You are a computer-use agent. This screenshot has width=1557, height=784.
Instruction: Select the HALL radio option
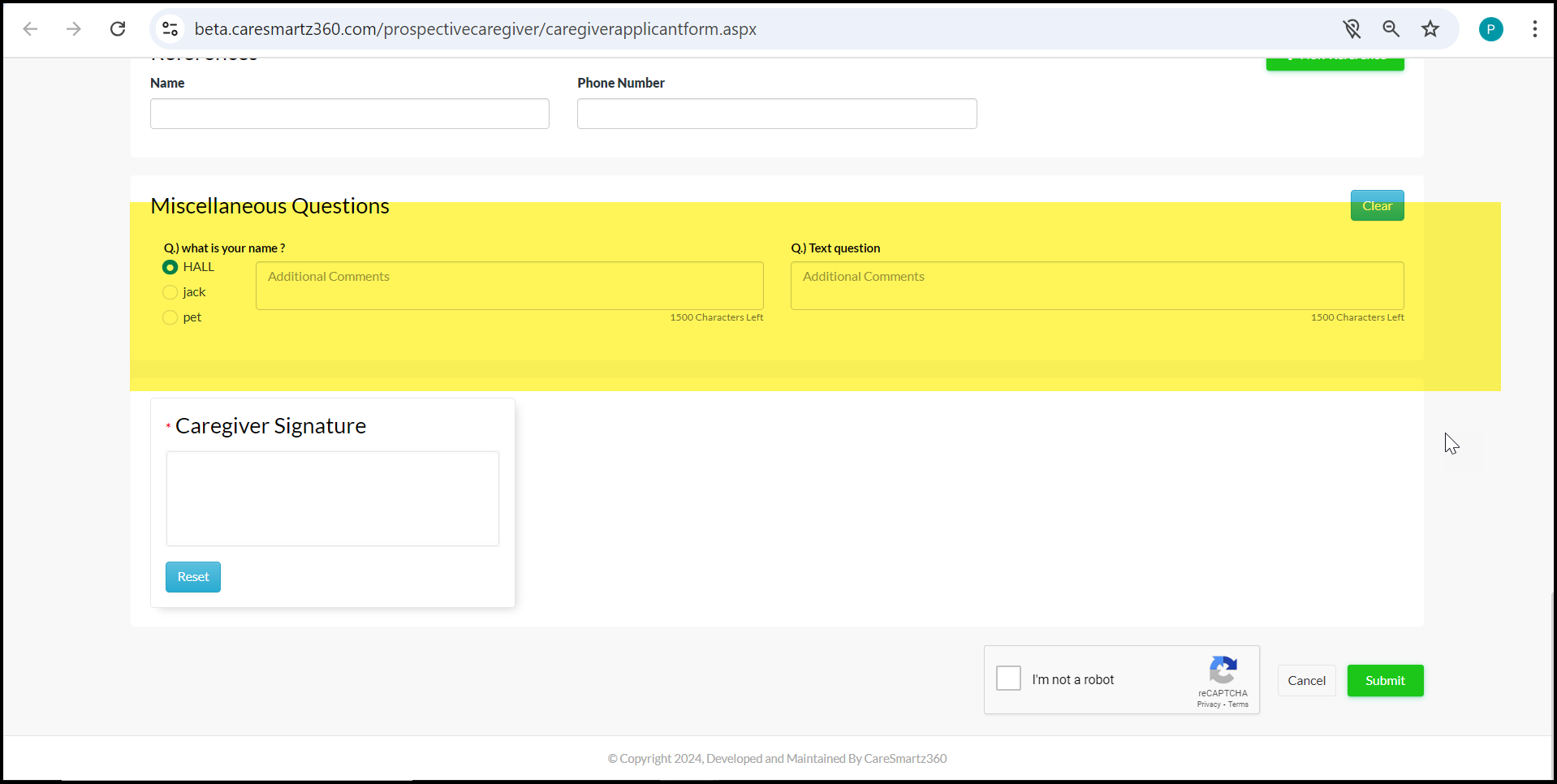point(170,267)
